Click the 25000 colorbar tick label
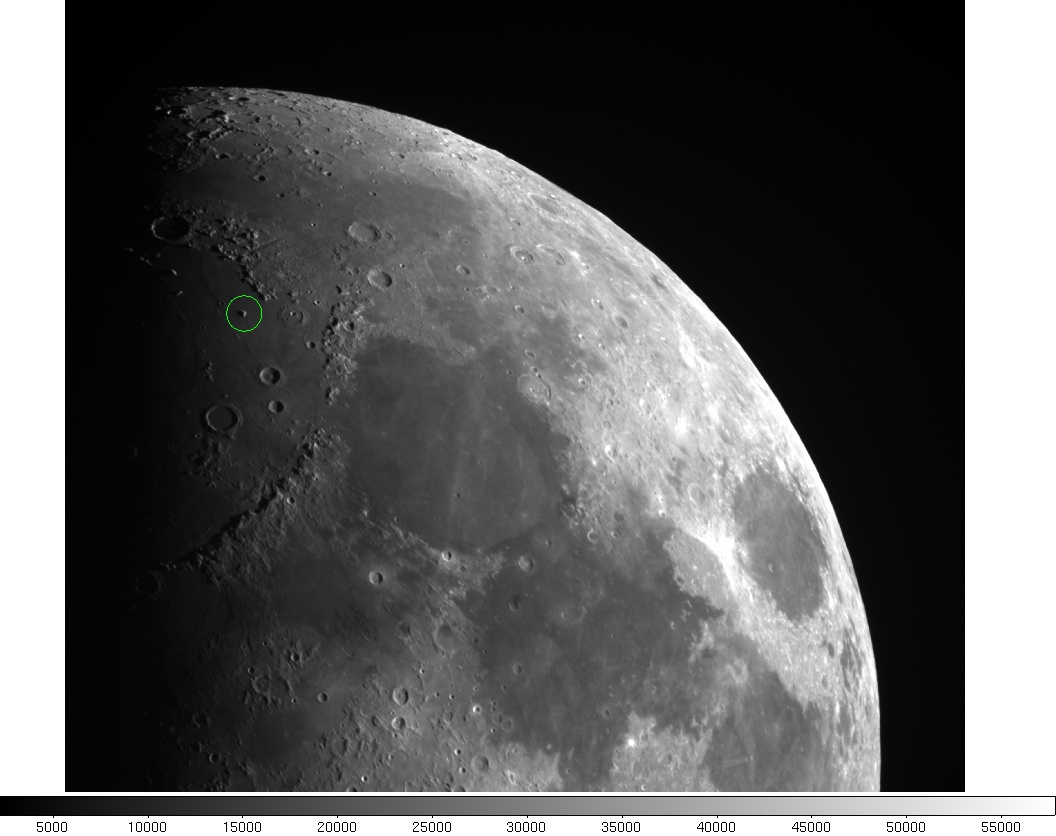 pos(432,827)
